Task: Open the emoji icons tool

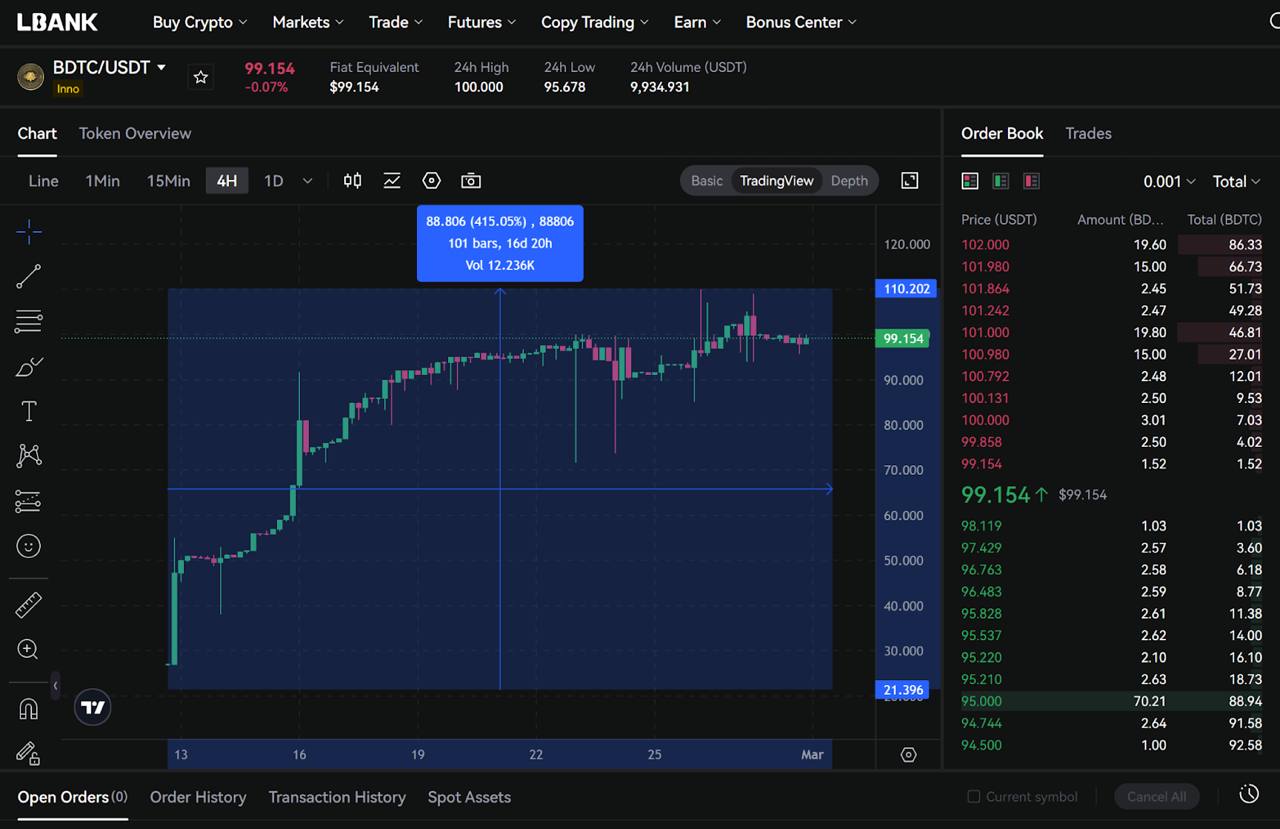Action: (29, 546)
